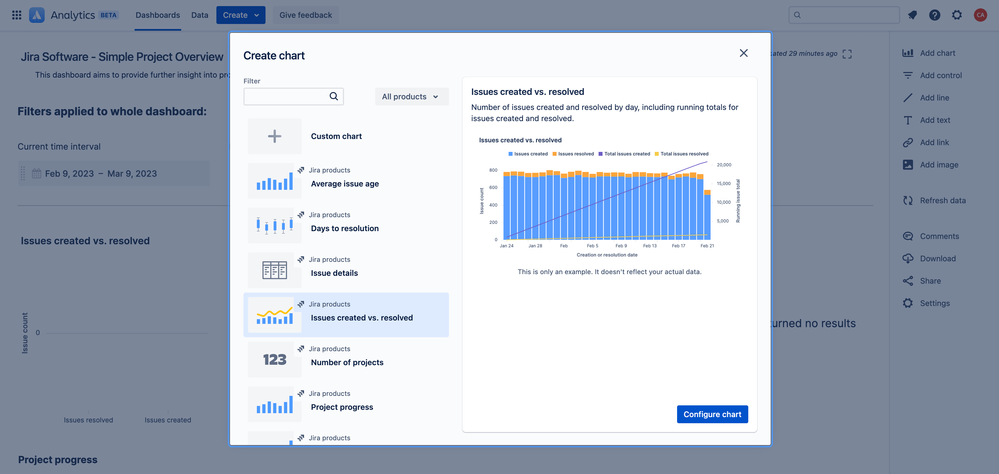Click the dashboard Settings gear in sidebar
The image size is (999, 474).
point(908,303)
